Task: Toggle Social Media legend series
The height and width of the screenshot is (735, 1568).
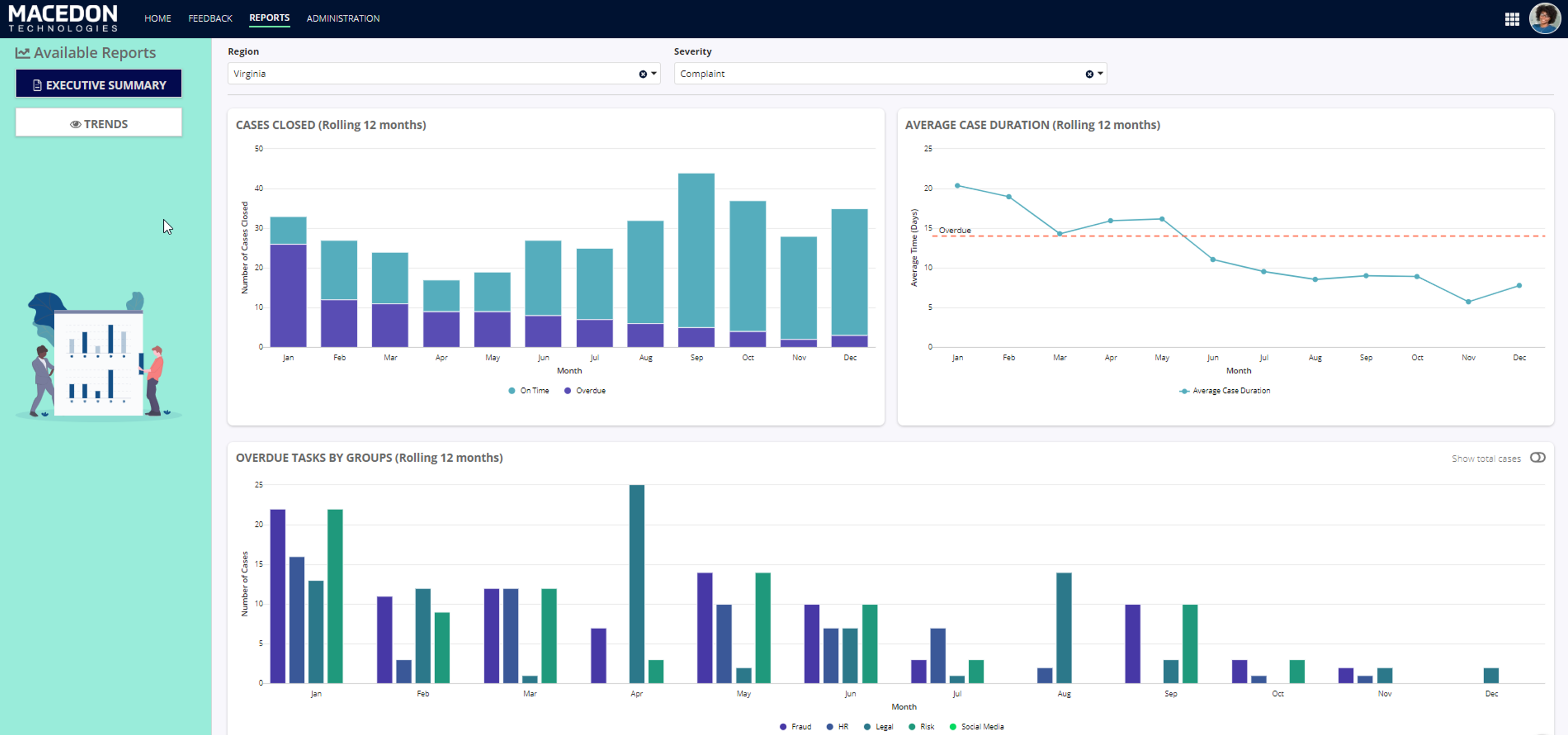Action: coord(977,726)
